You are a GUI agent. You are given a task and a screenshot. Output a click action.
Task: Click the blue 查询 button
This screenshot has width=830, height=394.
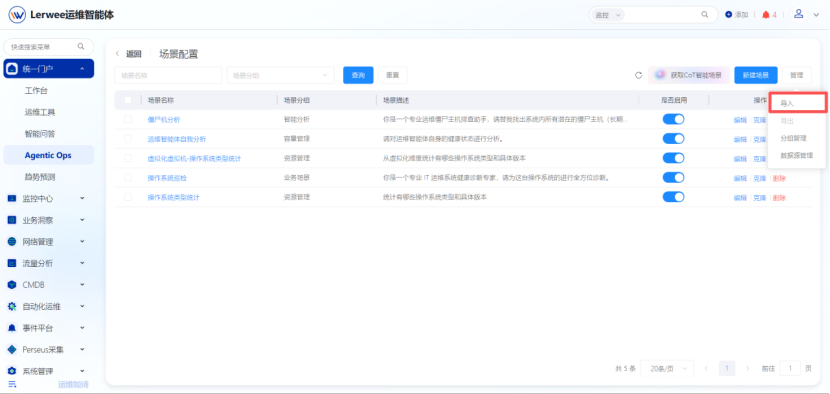pos(358,75)
